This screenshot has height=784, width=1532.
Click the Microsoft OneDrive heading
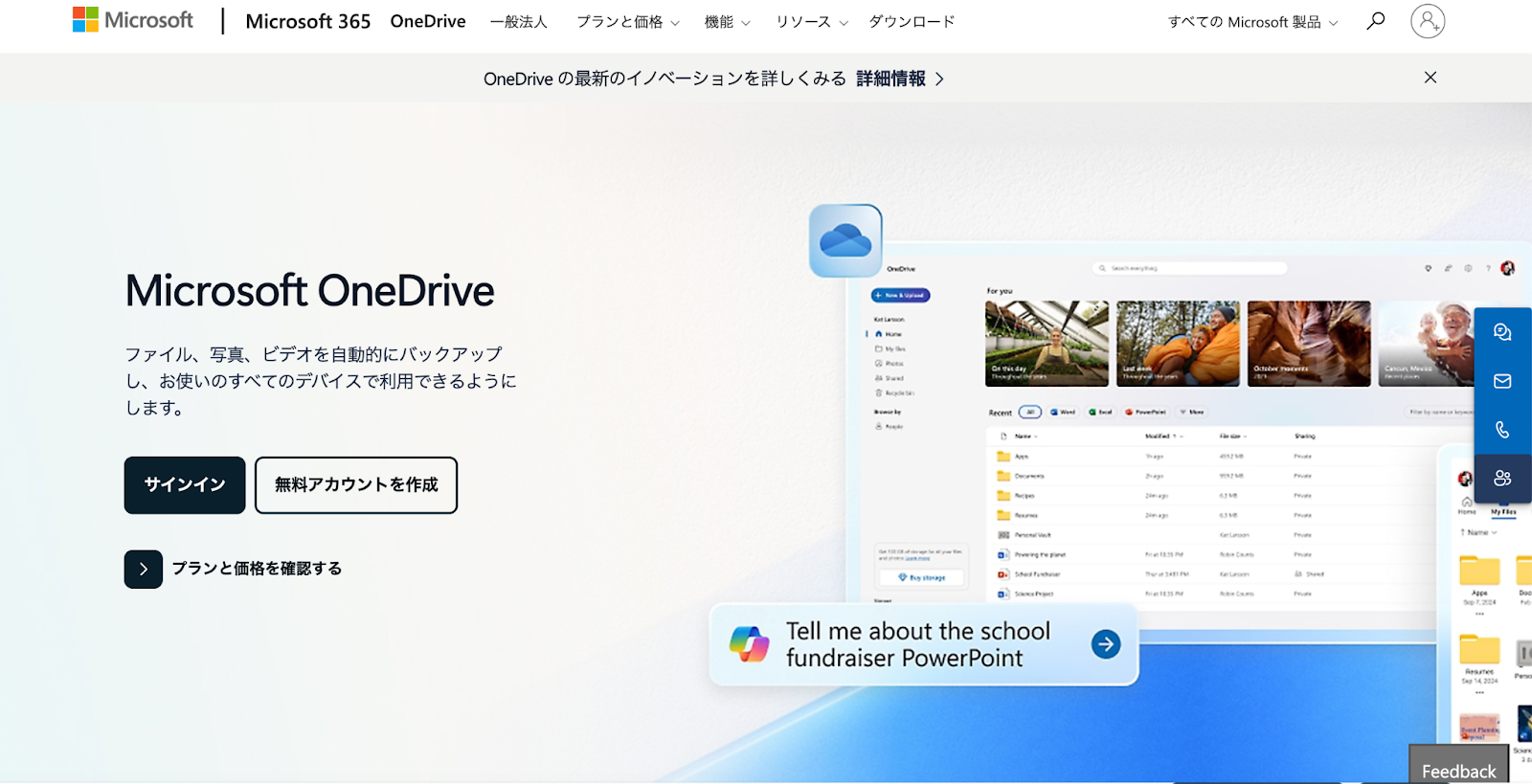point(310,291)
